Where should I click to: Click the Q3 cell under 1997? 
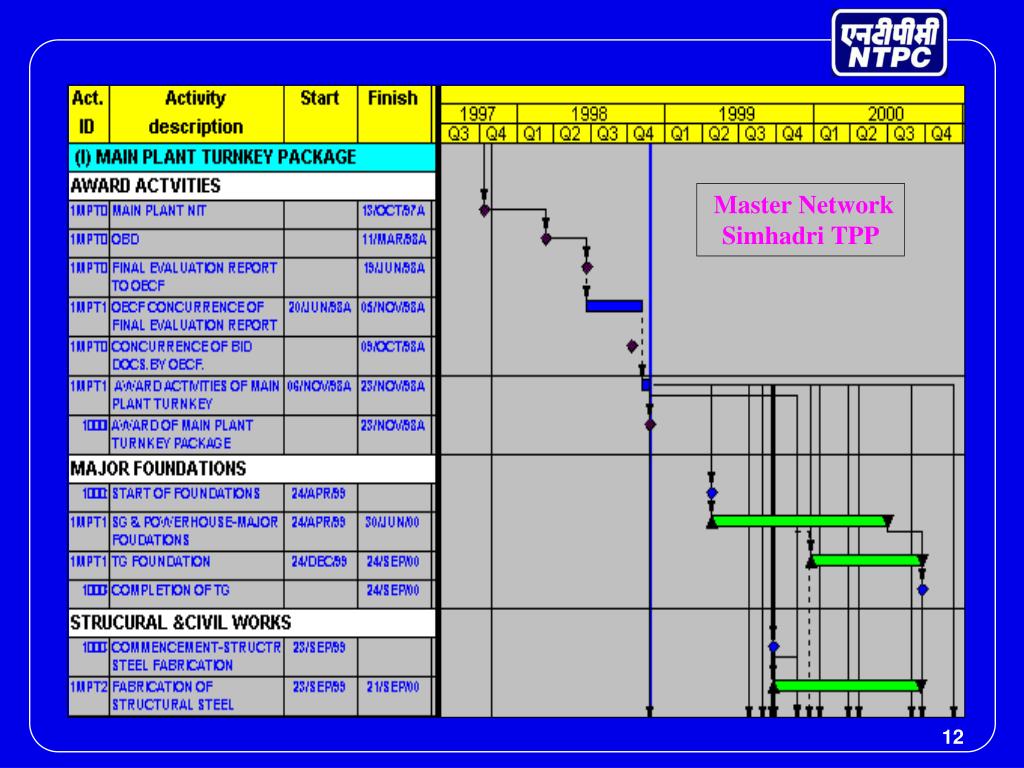click(x=460, y=134)
